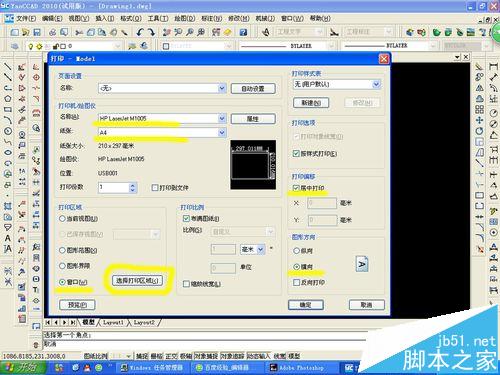Click the 选择打印区域 button
Image resolution: width=500 pixels, height=375 pixels.
pyautogui.click(x=137, y=281)
